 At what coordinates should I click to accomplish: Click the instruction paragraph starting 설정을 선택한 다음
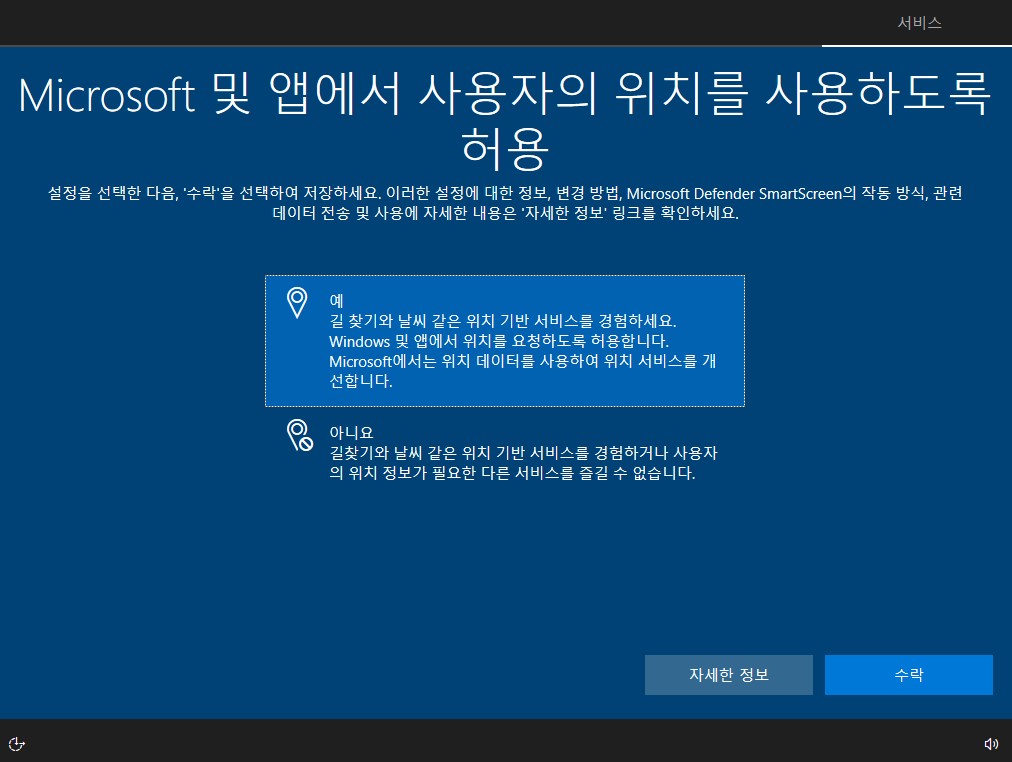pos(505,203)
